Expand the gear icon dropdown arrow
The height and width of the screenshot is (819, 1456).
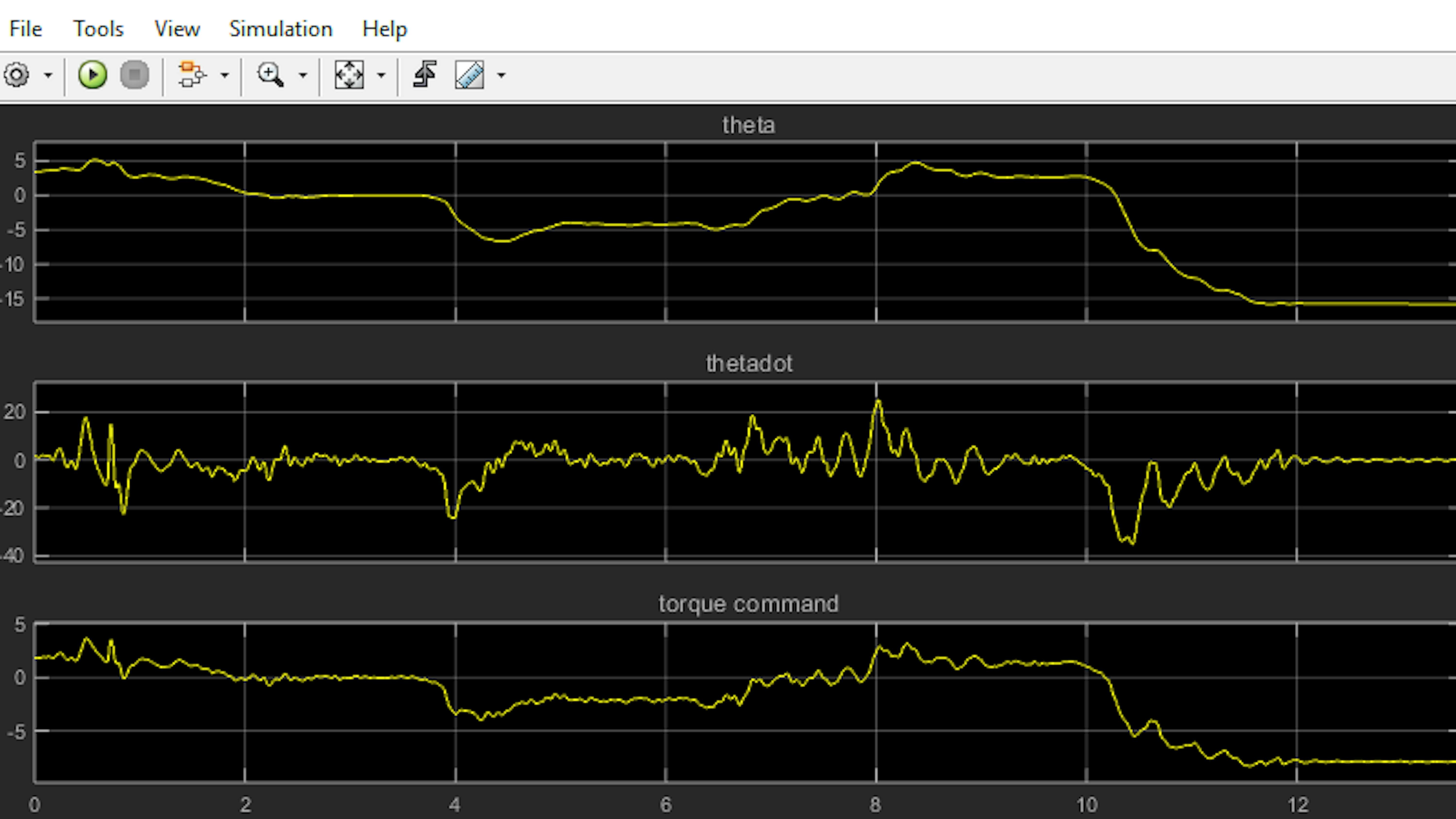tap(48, 75)
